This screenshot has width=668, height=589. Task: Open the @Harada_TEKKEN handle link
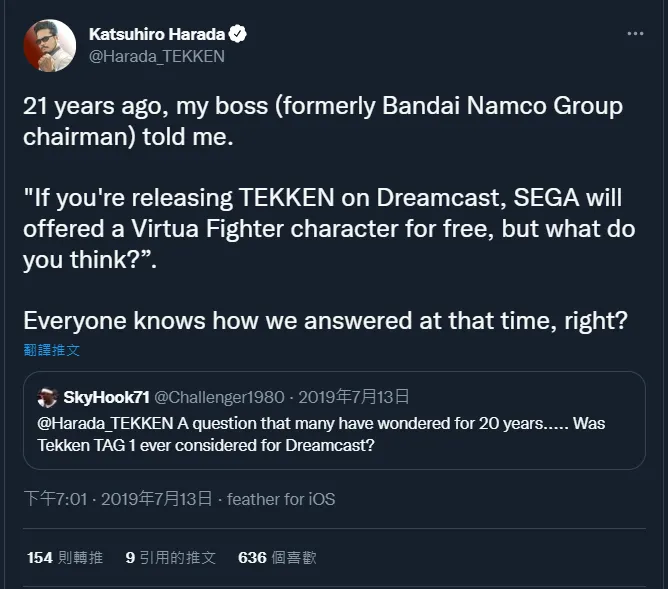click(156, 57)
